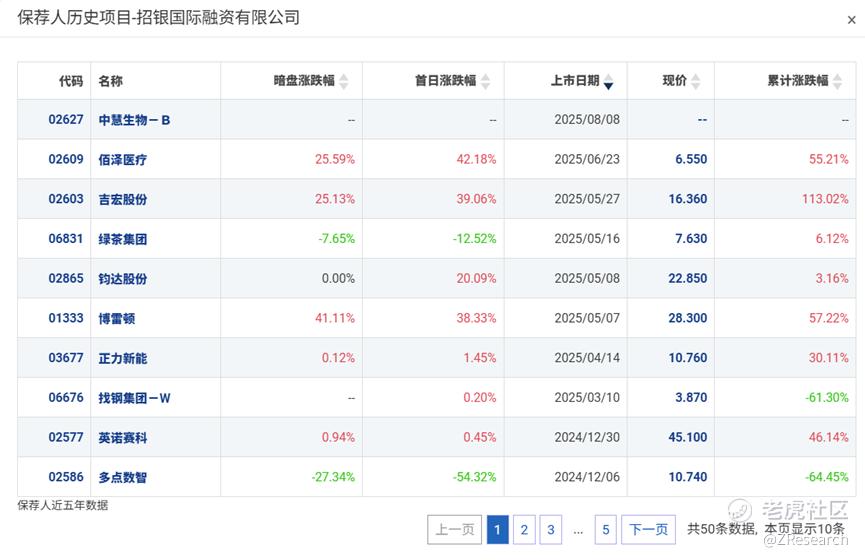Click cumulative change 113.02%
The image size is (865, 560).
(825, 199)
